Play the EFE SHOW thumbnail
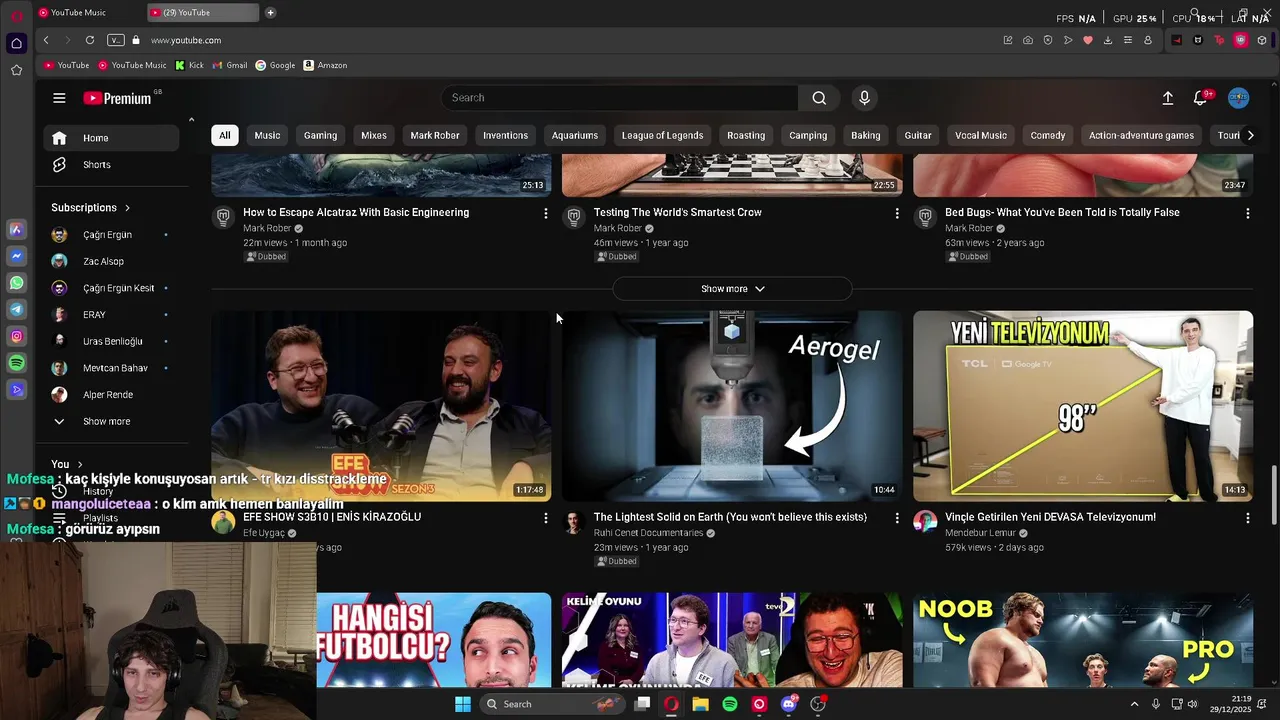This screenshot has width=1280, height=720. click(x=381, y=406)
